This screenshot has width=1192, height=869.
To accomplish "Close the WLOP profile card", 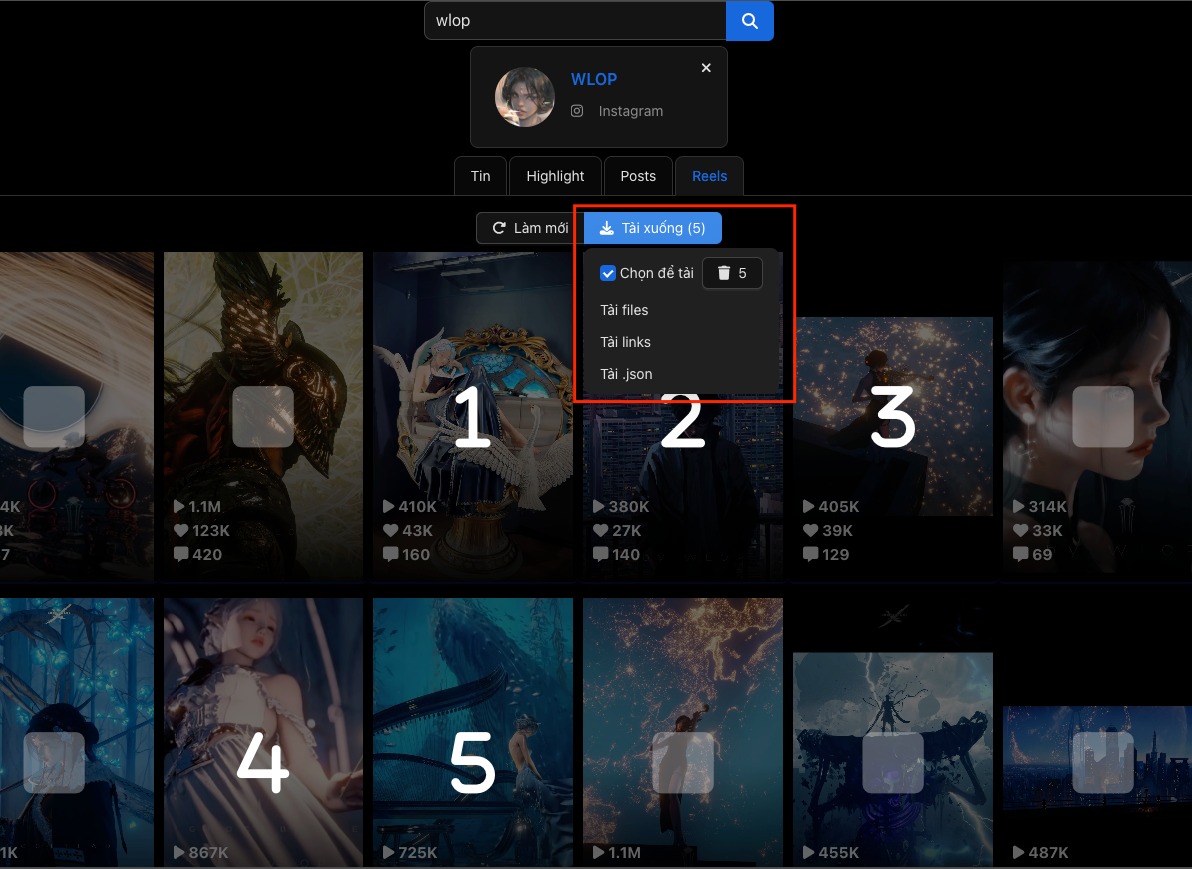I will pos(706,68).
